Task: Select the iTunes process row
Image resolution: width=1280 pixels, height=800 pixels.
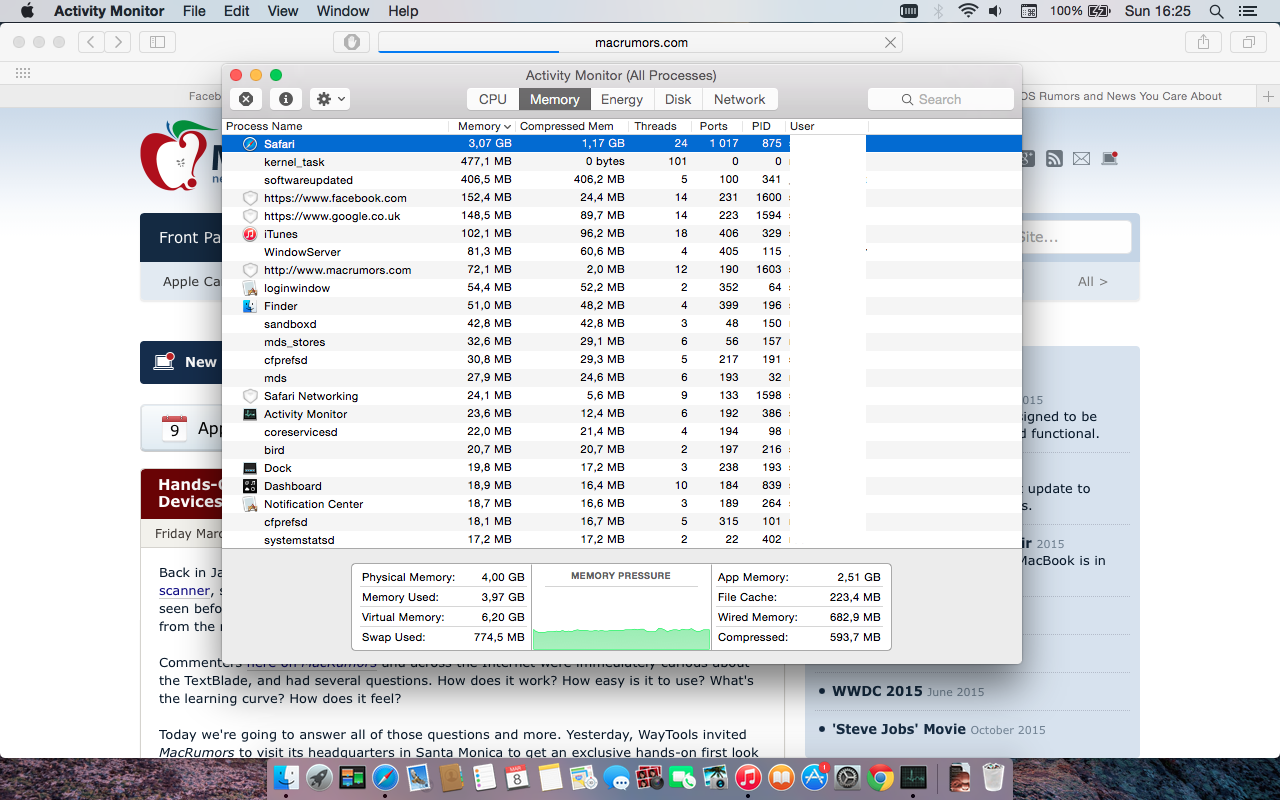Action: 622,234
